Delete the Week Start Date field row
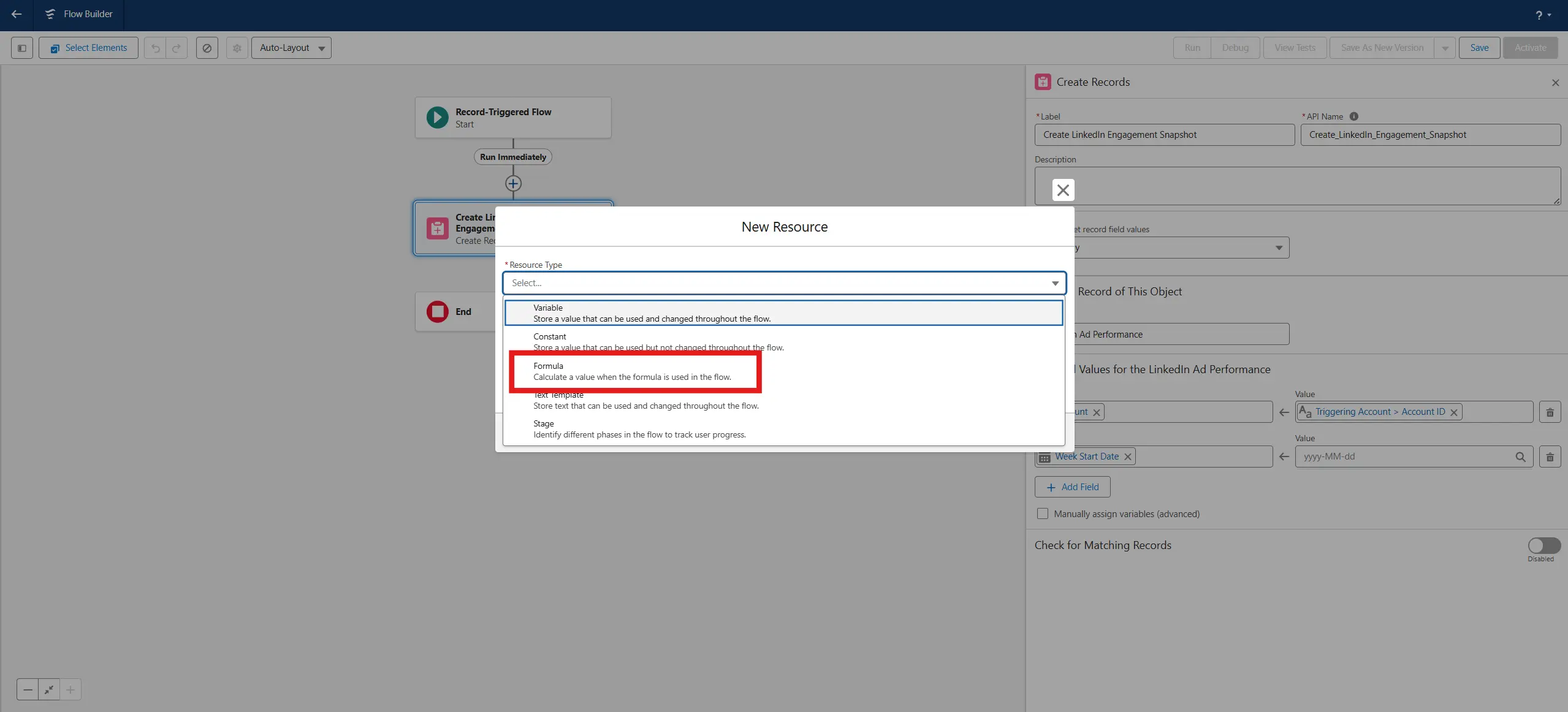This screenshot has width=1568, height=712. tap(1550, 456)
